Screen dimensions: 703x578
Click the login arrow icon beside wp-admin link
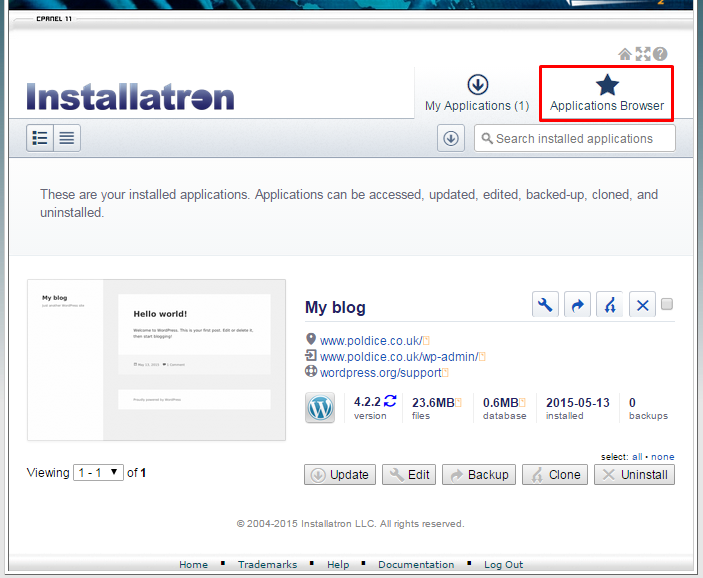pos(311,356)
